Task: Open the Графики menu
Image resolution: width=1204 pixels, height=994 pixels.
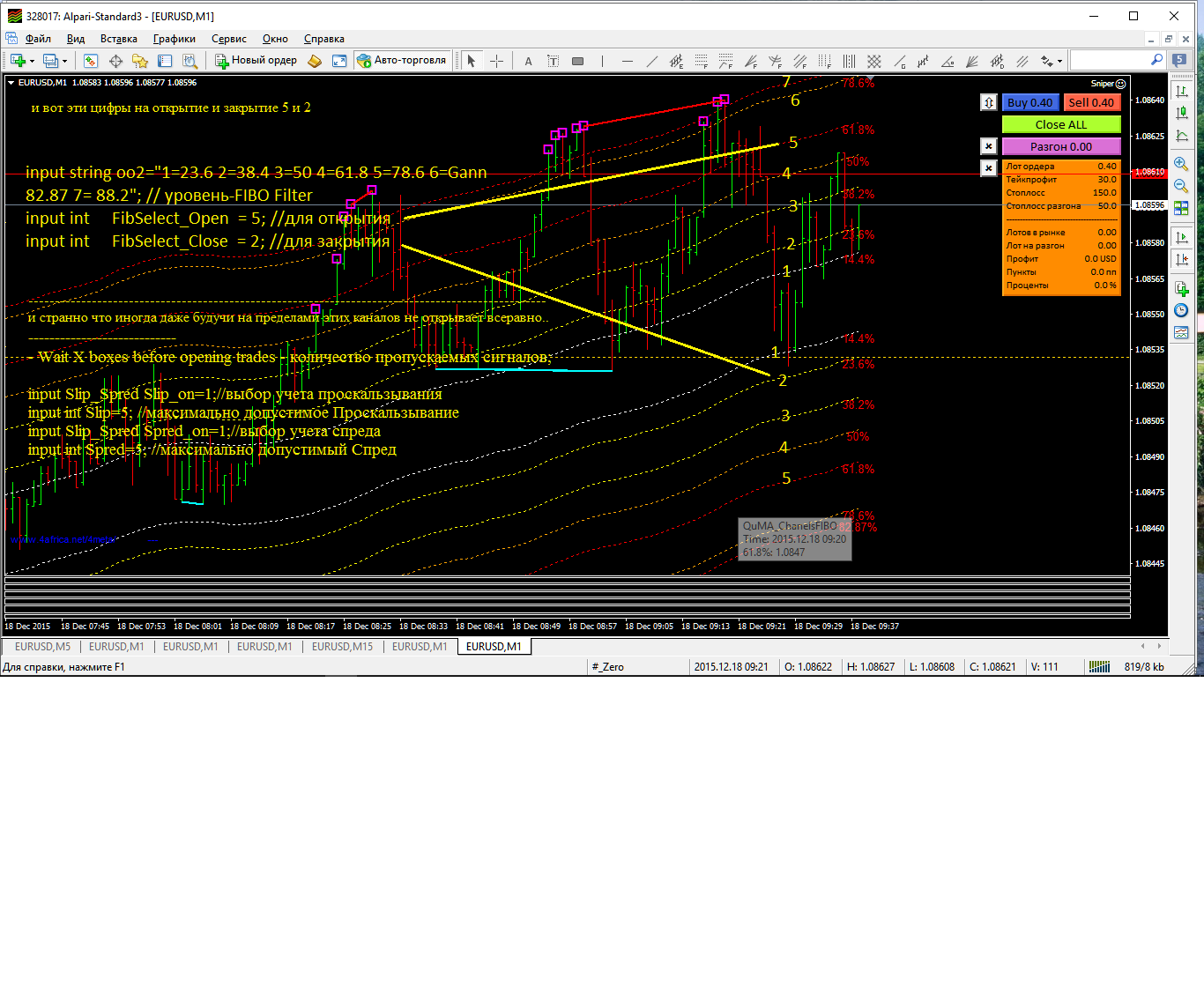Action: [x=175, y=39]
